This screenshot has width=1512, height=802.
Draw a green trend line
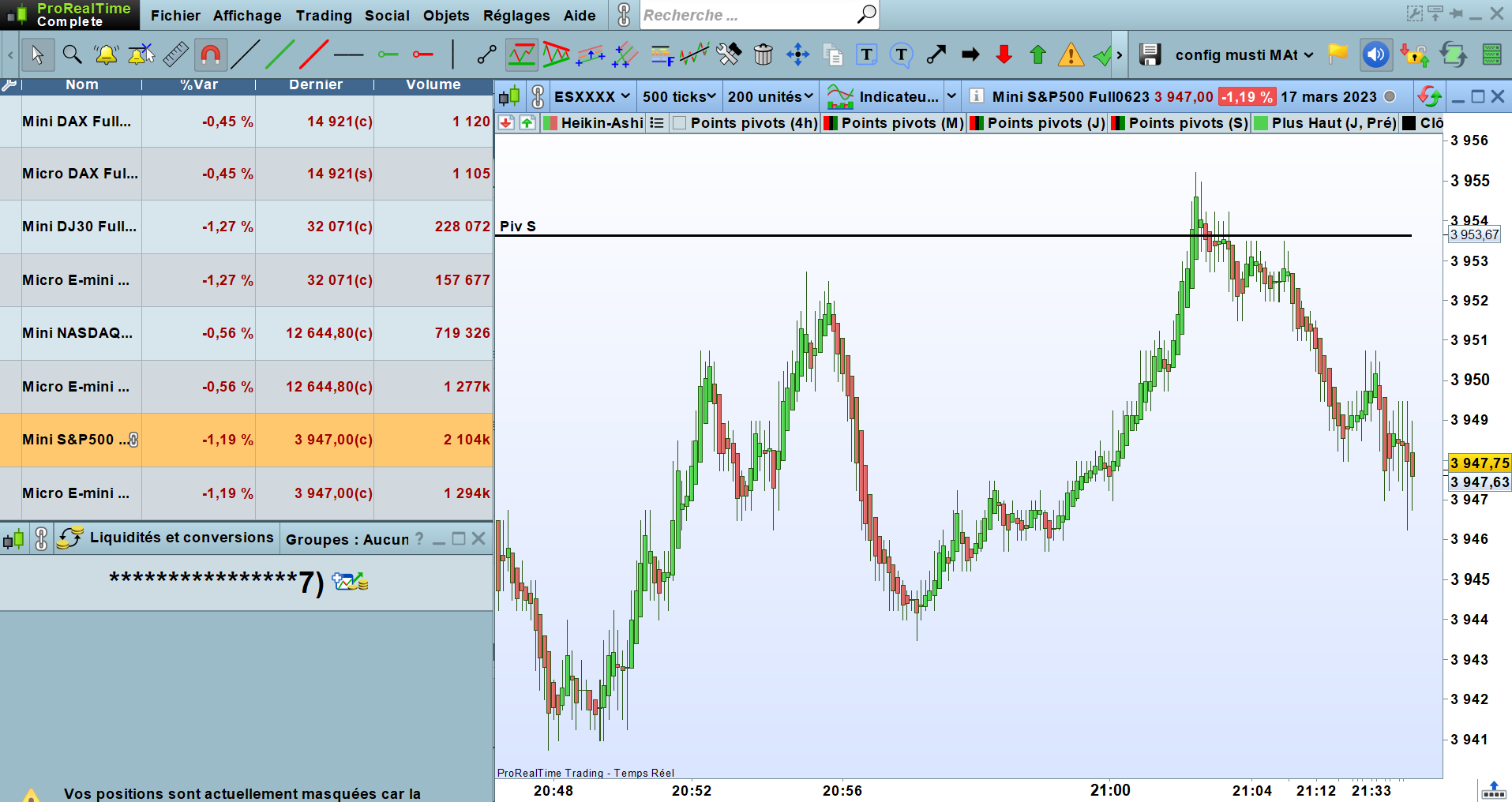[280, 54]
